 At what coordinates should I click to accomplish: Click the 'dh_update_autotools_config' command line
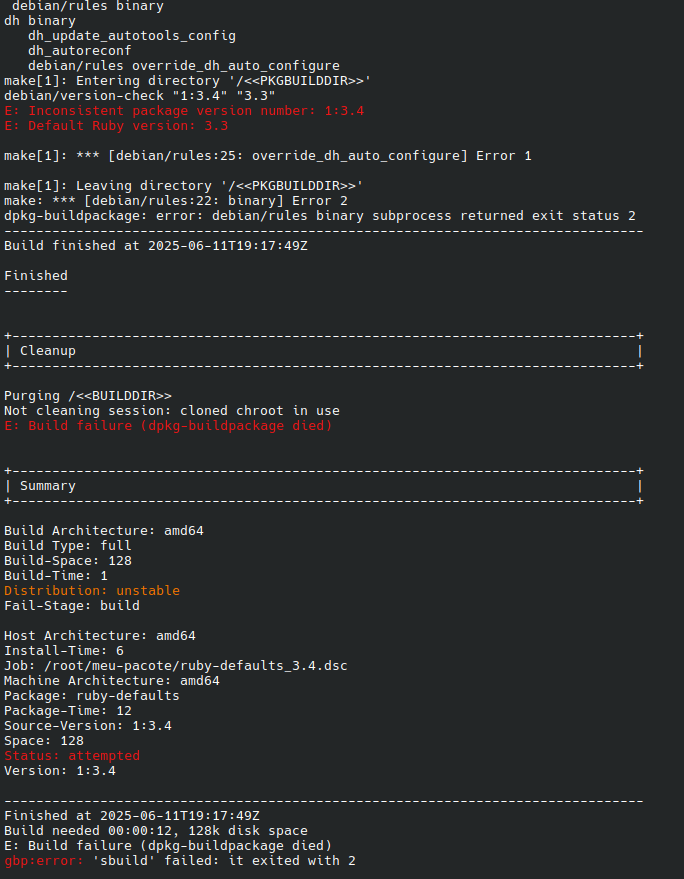point(132,36)
